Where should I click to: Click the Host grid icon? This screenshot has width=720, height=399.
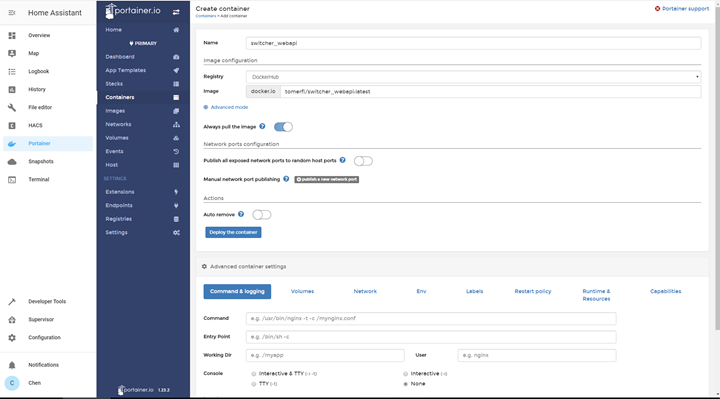176,165
